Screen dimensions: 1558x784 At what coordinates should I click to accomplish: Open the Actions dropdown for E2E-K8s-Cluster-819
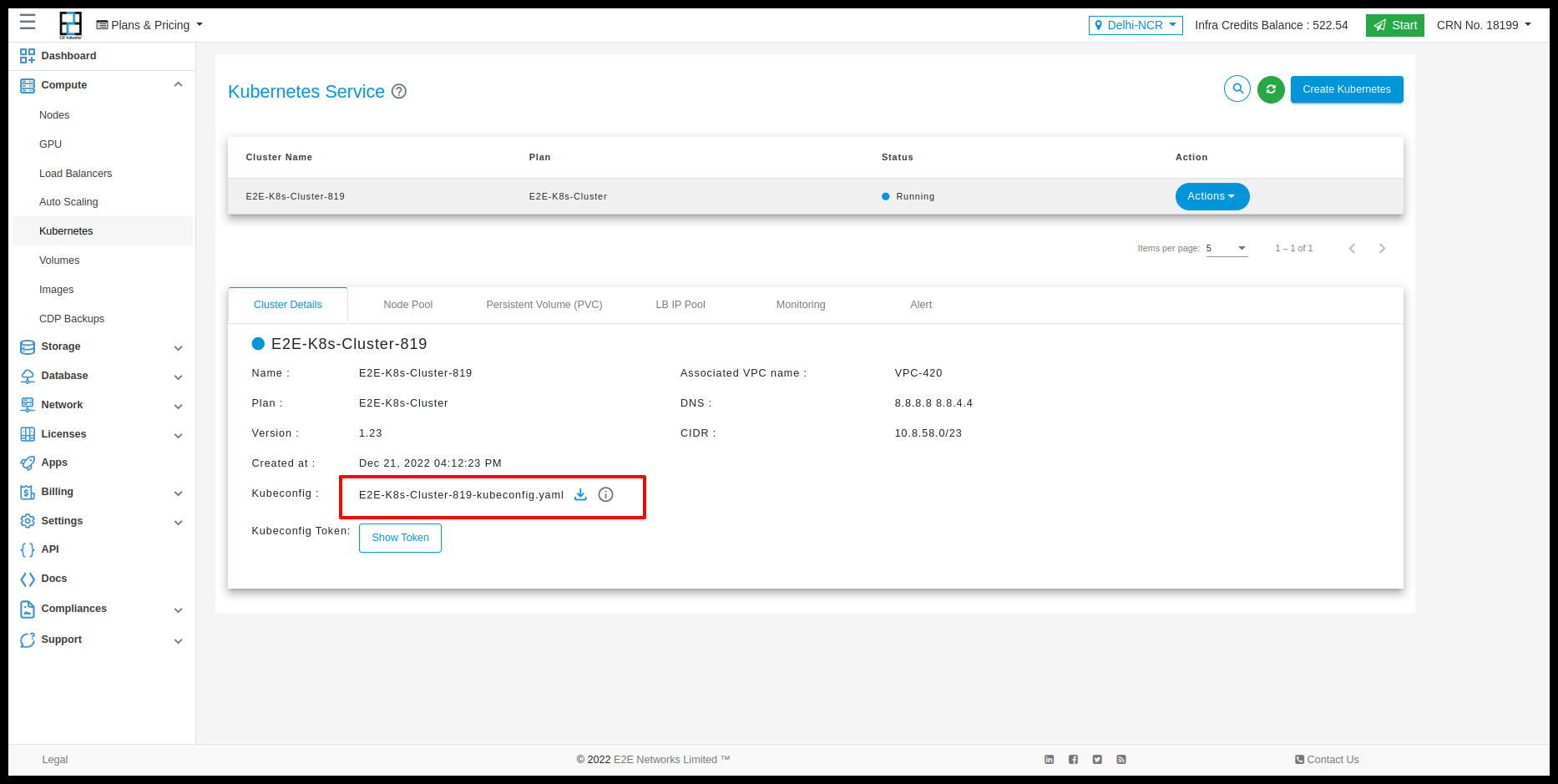(1212, 196)
